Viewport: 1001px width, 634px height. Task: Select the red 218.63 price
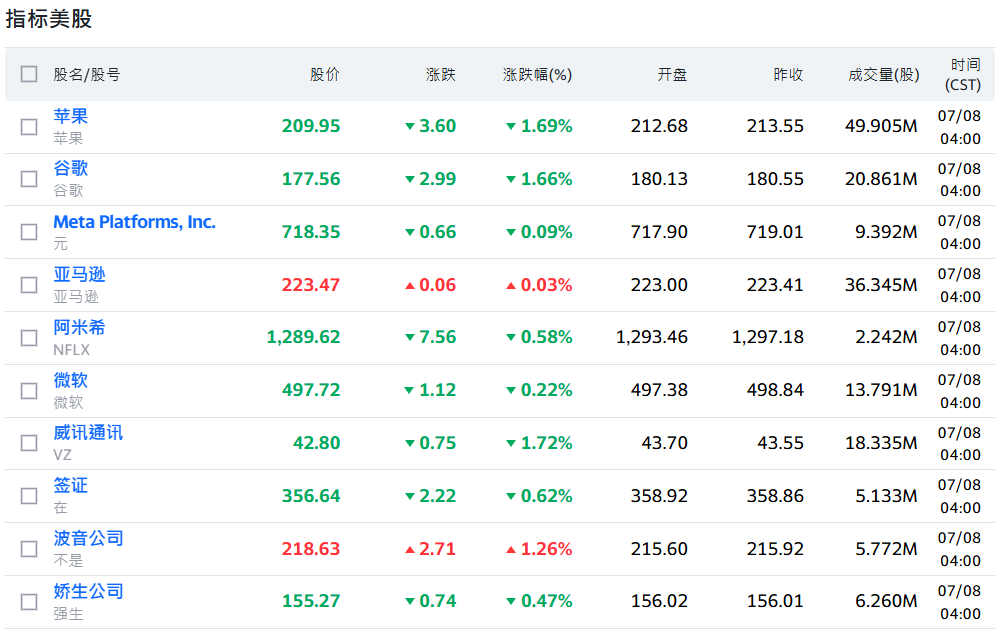311,549
